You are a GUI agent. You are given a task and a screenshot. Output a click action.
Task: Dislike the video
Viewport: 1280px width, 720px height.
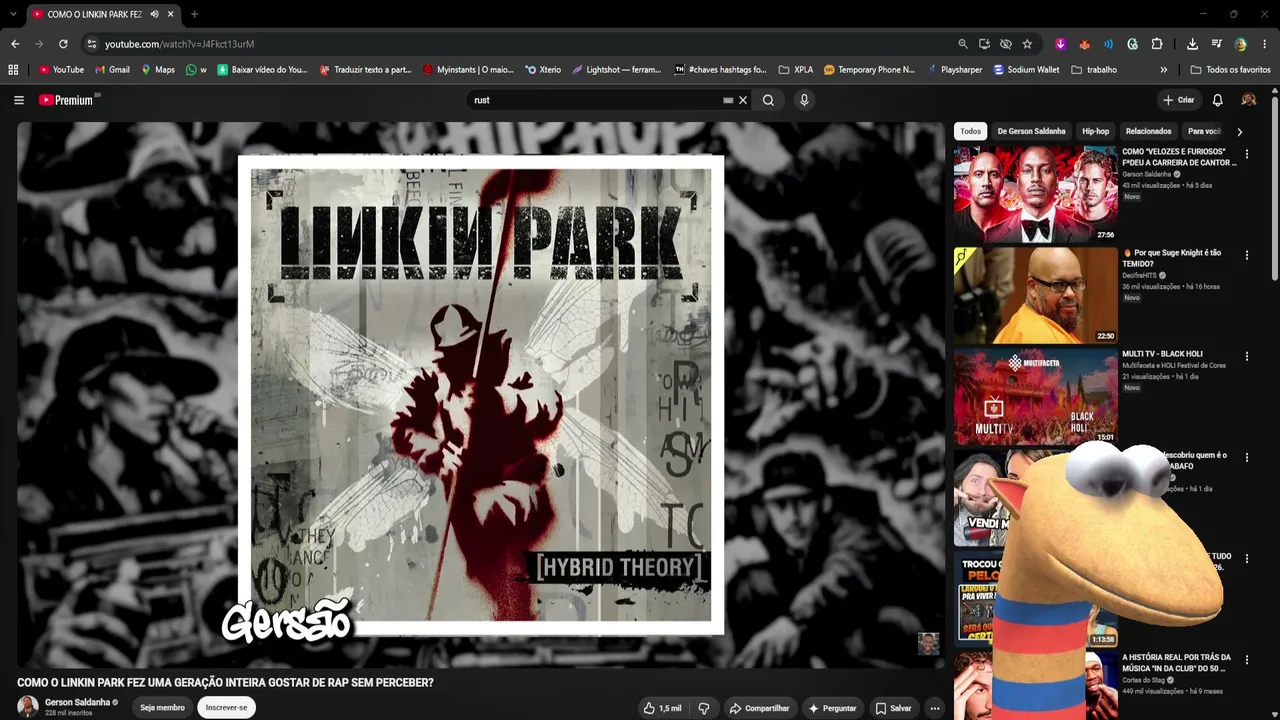coord(704,708)
